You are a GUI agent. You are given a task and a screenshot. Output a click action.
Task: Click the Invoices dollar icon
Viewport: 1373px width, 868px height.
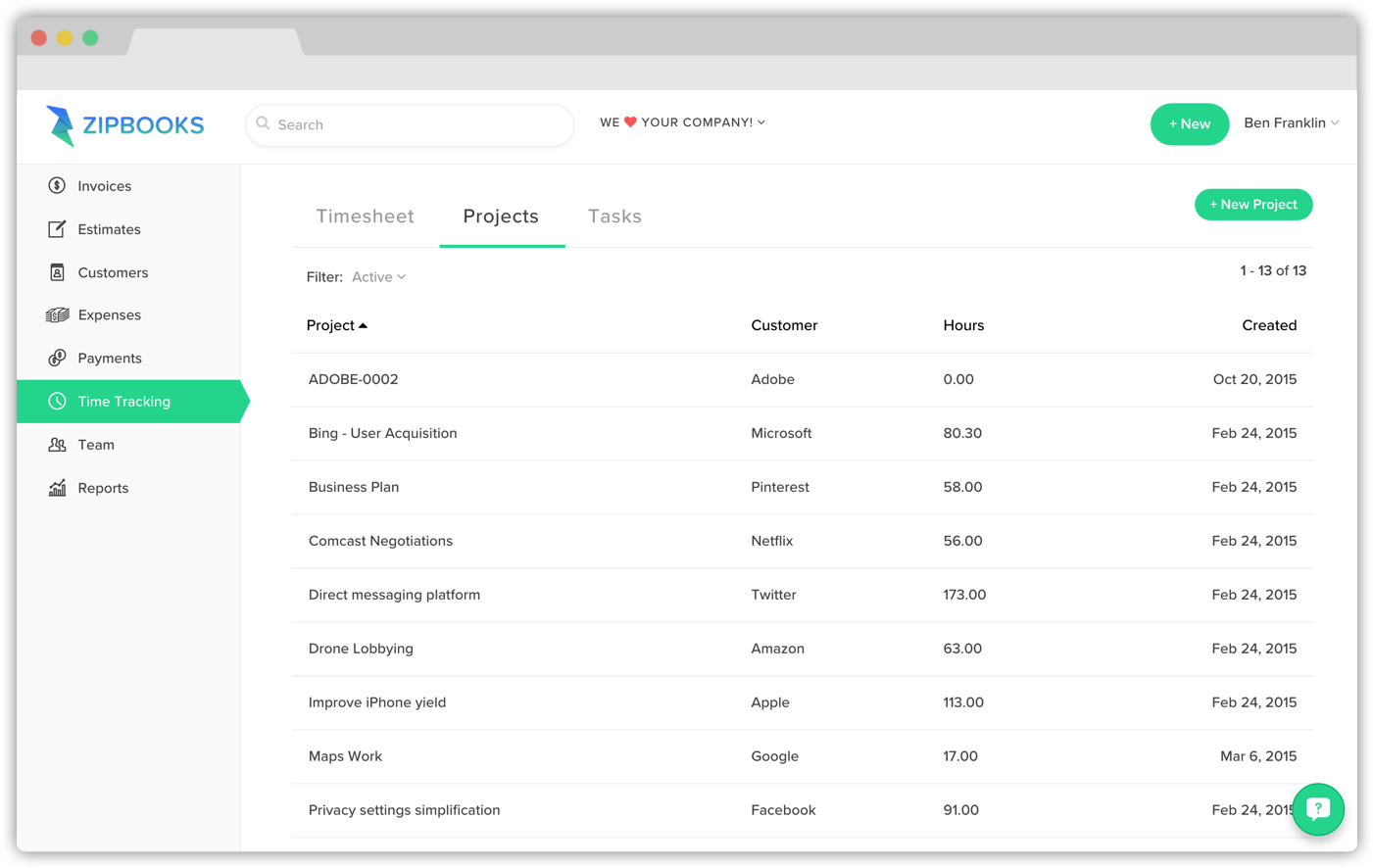57,185
